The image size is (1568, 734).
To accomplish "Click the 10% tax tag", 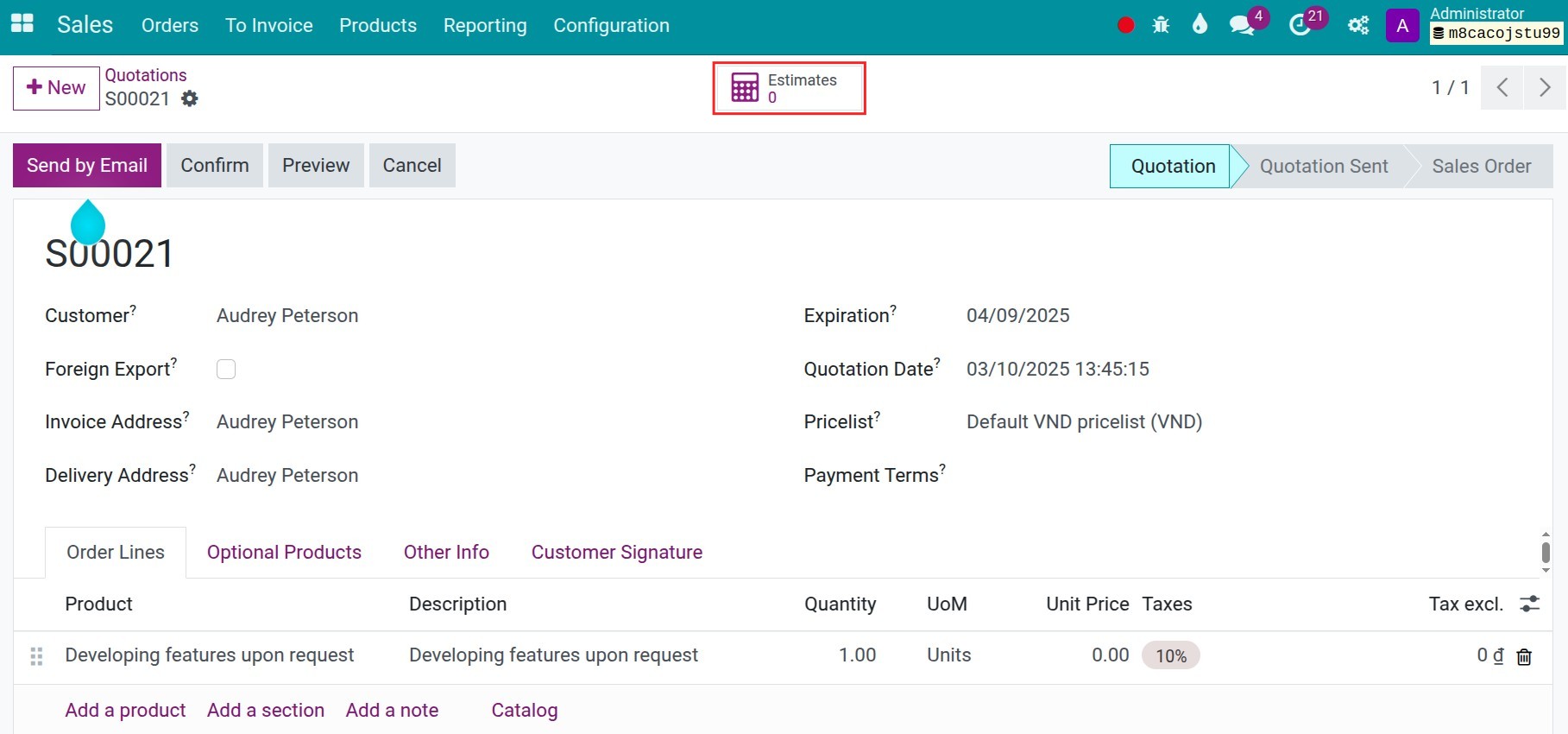I will coord(1171,656).
